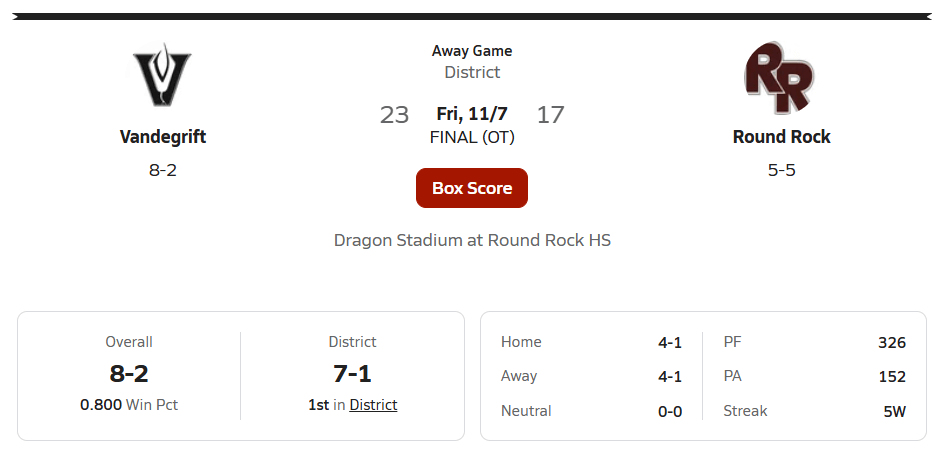Click the Round Rock team logo

780,79
